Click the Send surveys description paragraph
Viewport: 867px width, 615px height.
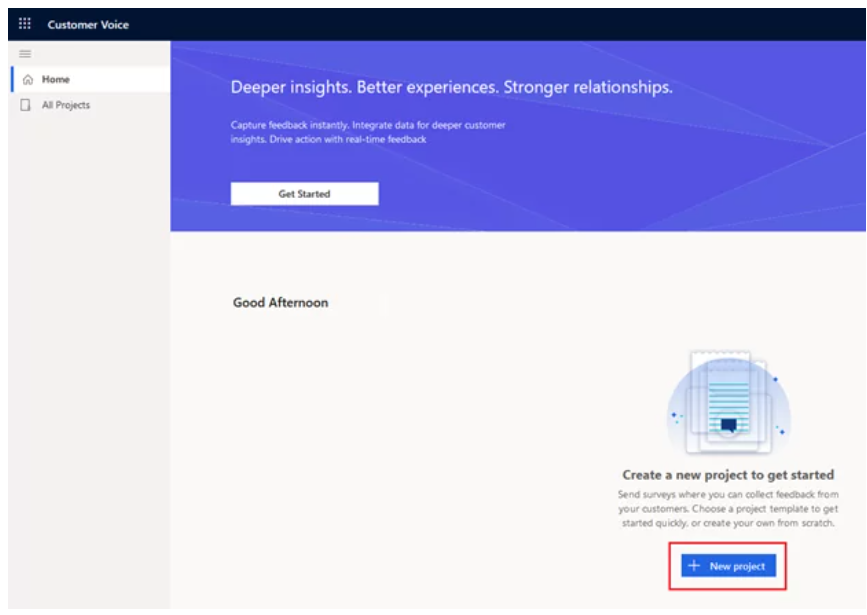[x=728, y=508]
